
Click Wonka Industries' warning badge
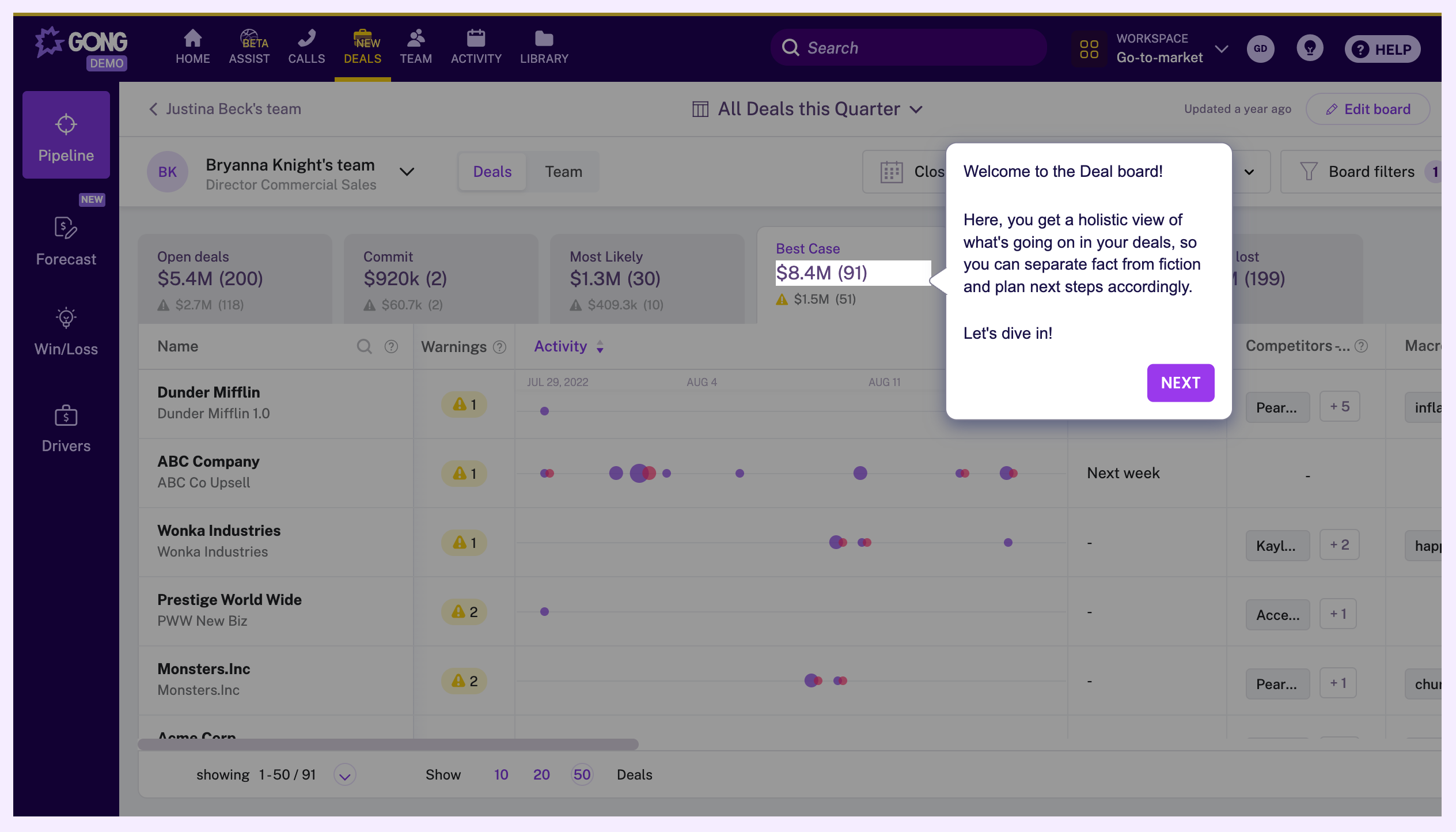[464, 543]
